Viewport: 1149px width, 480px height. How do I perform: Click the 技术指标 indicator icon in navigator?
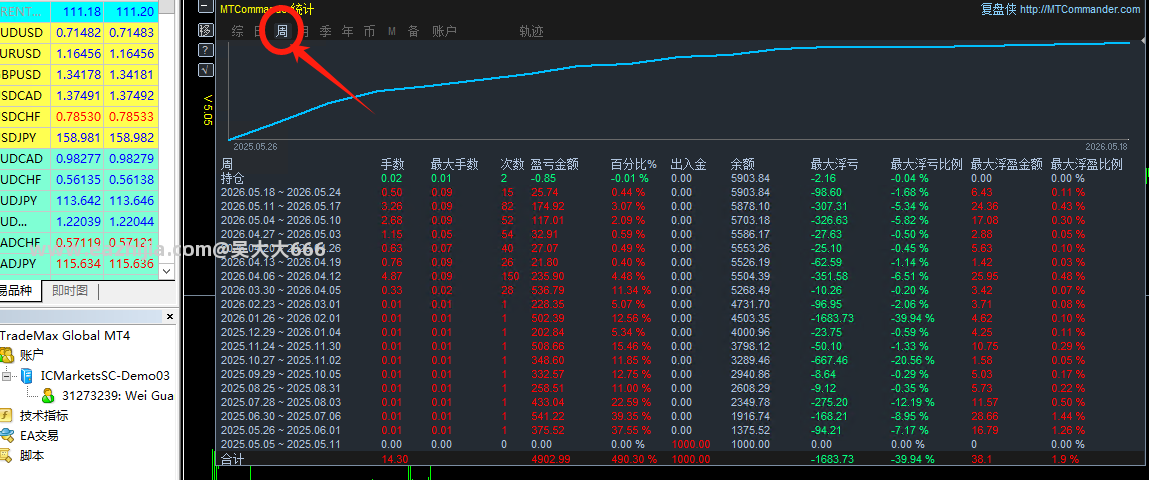(x=7, y=416)
